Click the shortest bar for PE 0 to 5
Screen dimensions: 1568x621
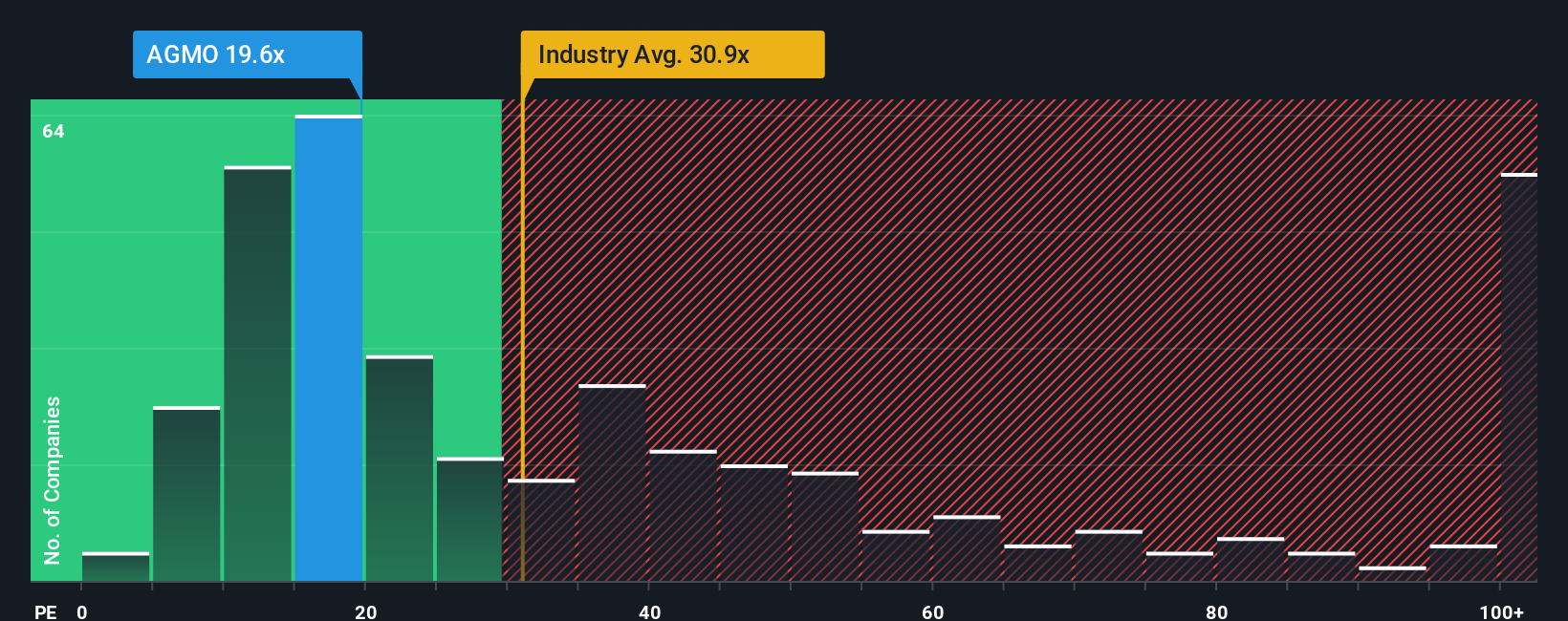(x=116, y=567)
